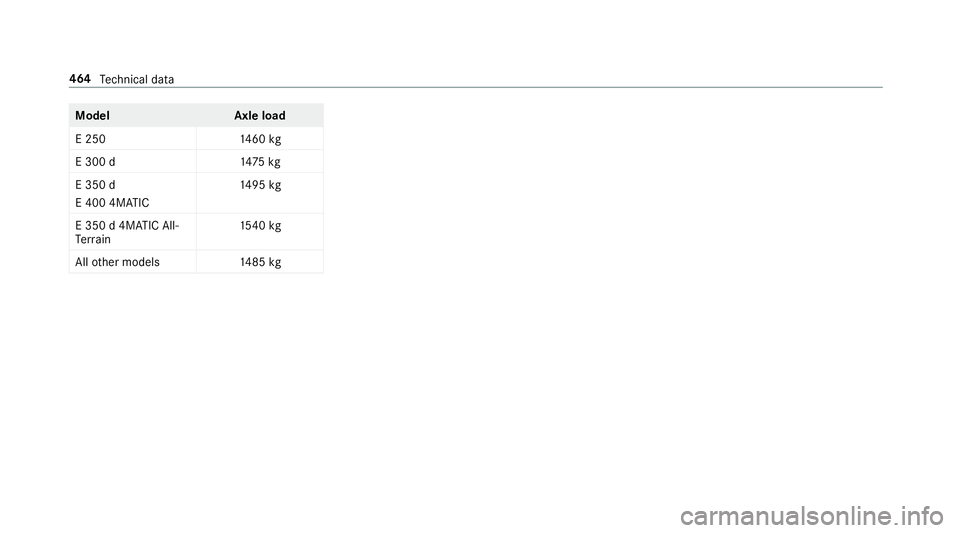Open the carmanualsonline.info watermark link
The height and width of the screenshot is (533, 960).
point(811,516)
